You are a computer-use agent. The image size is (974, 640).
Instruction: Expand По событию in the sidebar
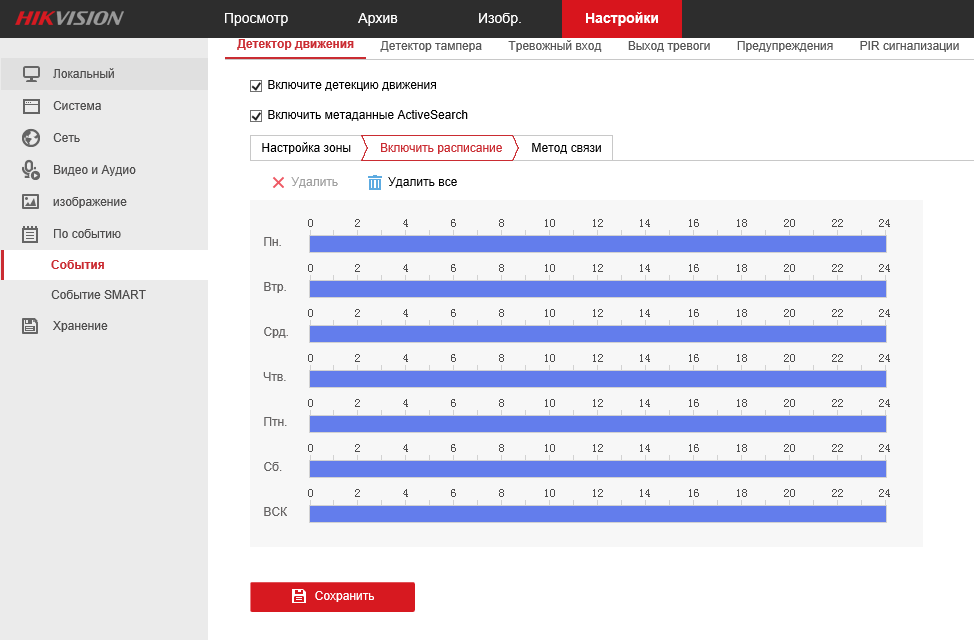coord(104,234)
